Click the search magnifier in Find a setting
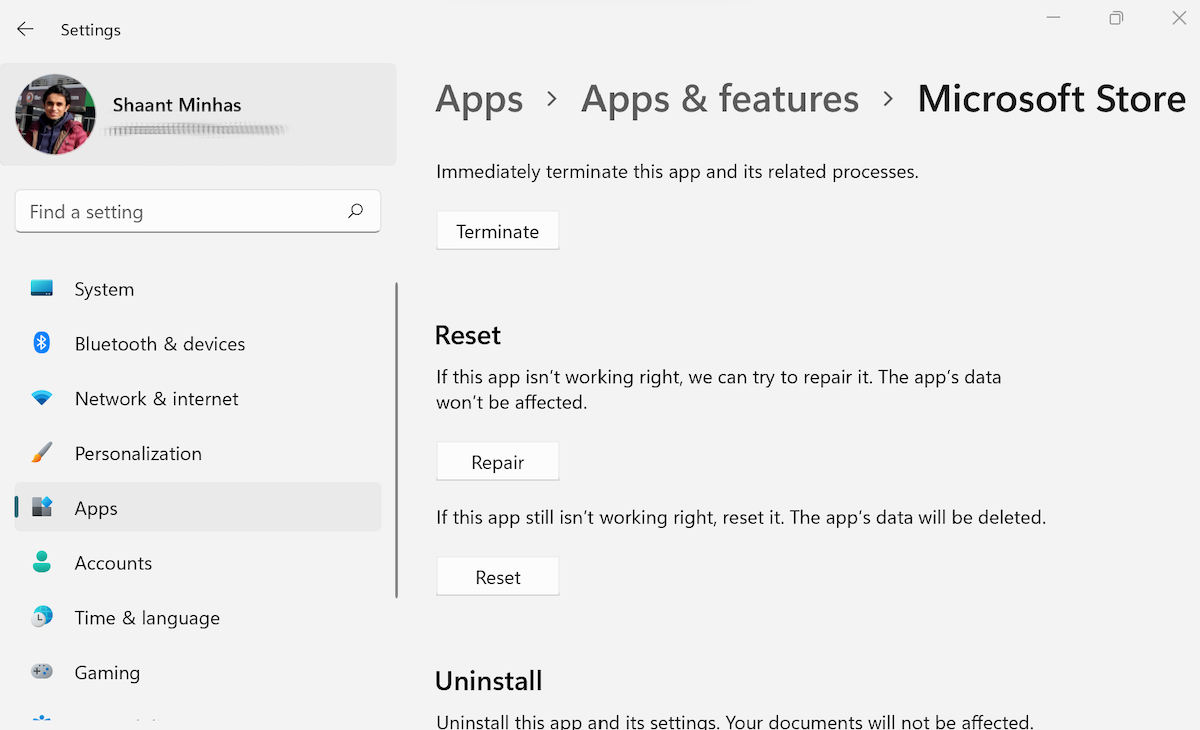 tap(355, 211)
